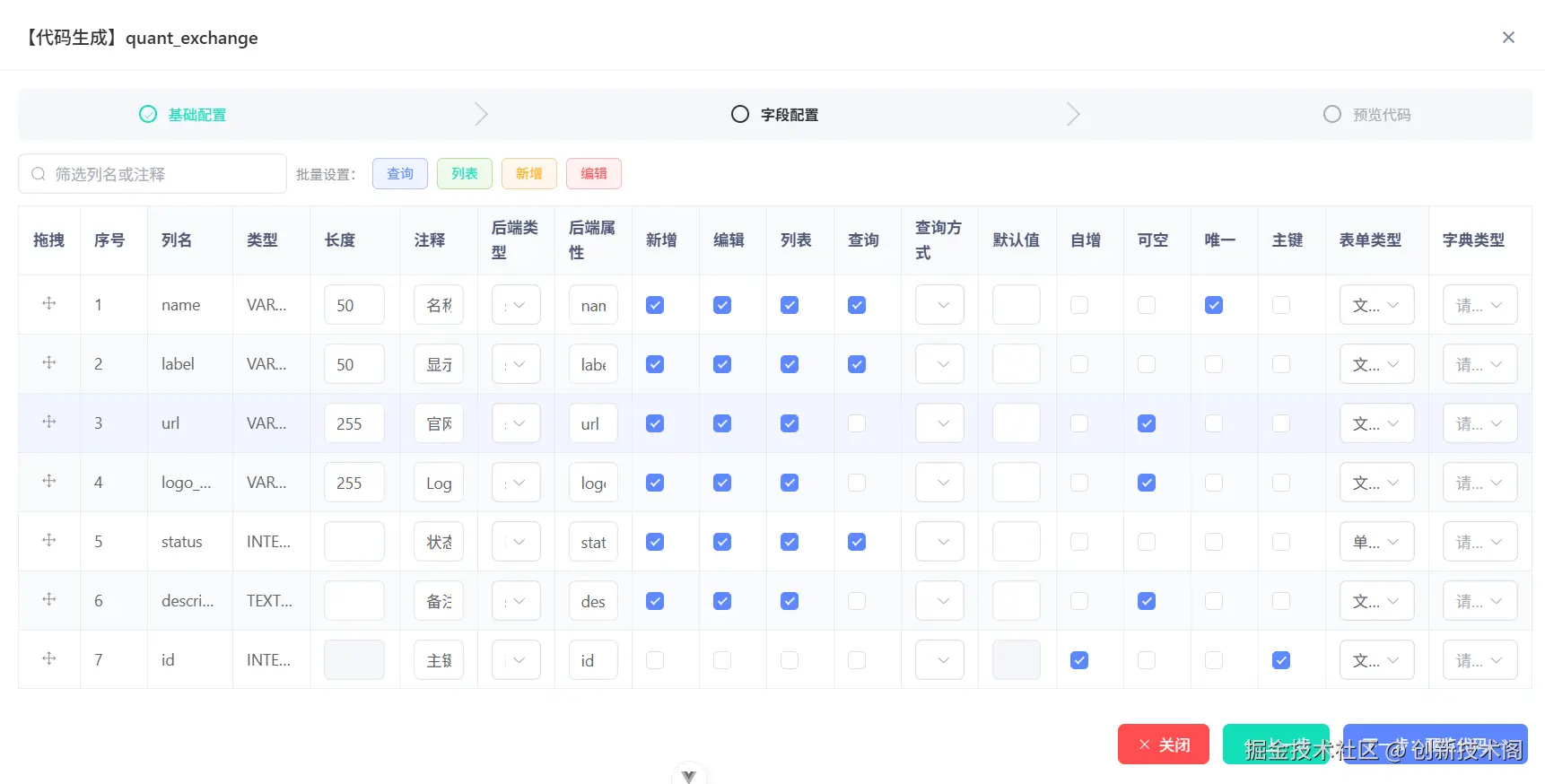Click the drag handle for row descri
1545x784 pixels.
49,599
